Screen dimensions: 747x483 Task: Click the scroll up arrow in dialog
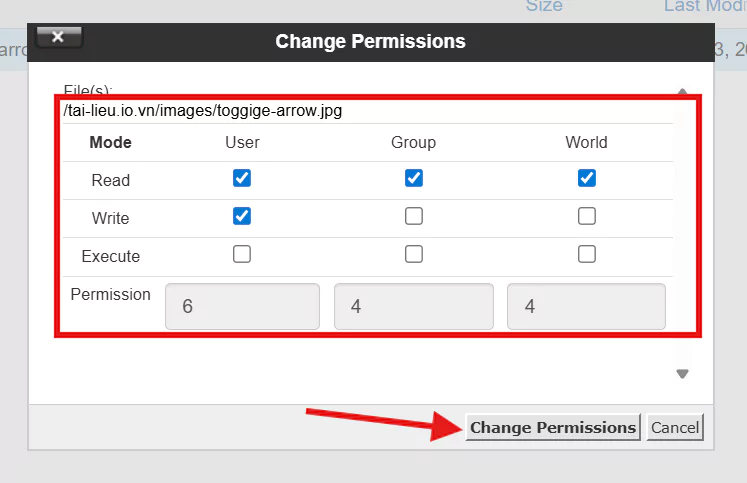683,91
